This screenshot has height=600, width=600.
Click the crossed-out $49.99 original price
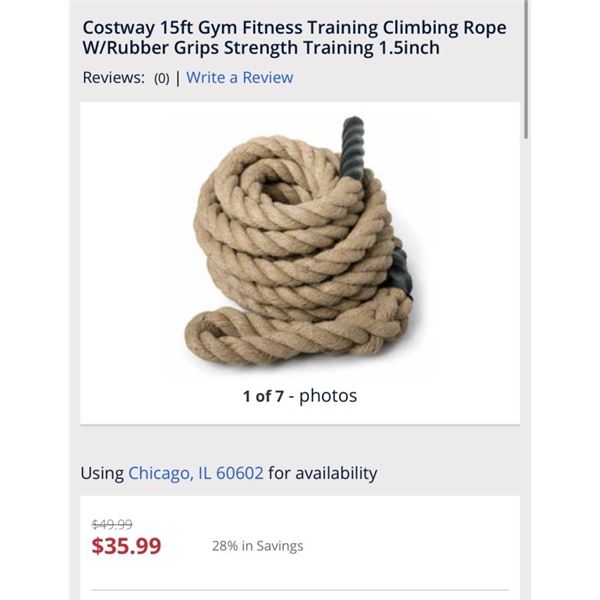click(x=112, y=524)
